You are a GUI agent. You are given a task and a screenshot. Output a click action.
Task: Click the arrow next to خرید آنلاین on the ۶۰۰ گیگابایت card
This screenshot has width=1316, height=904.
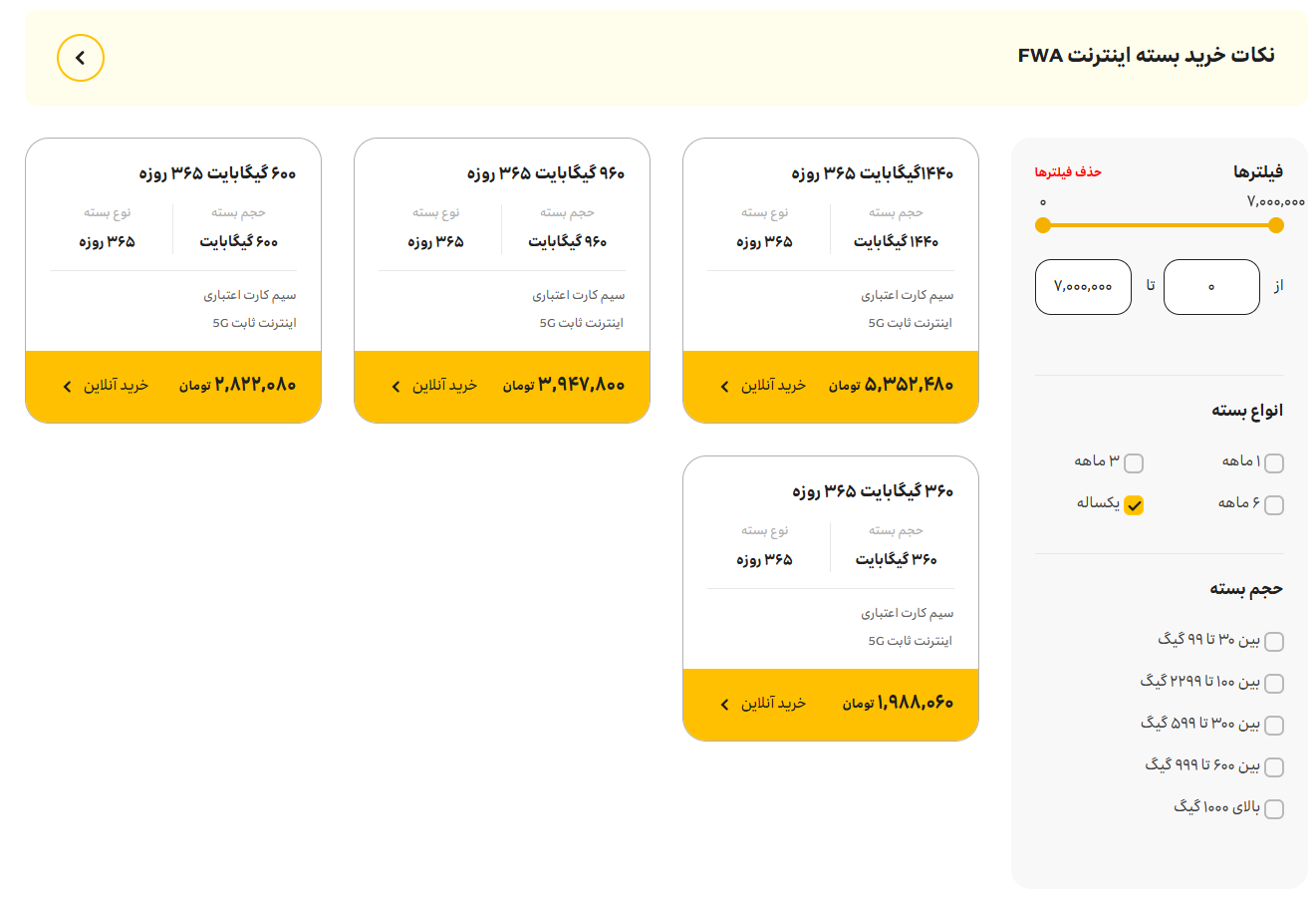click(x=67, y=387)
